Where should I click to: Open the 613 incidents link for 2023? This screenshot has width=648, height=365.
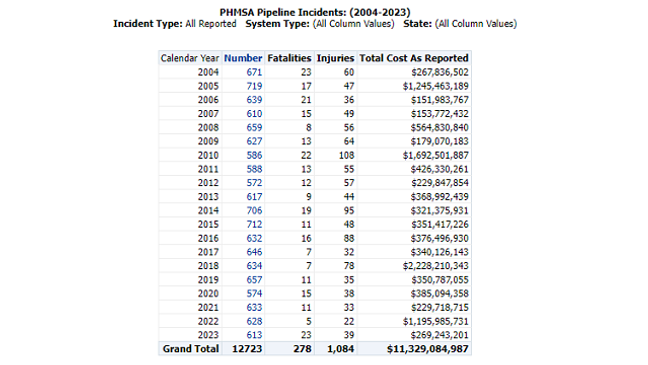[254, 335]
